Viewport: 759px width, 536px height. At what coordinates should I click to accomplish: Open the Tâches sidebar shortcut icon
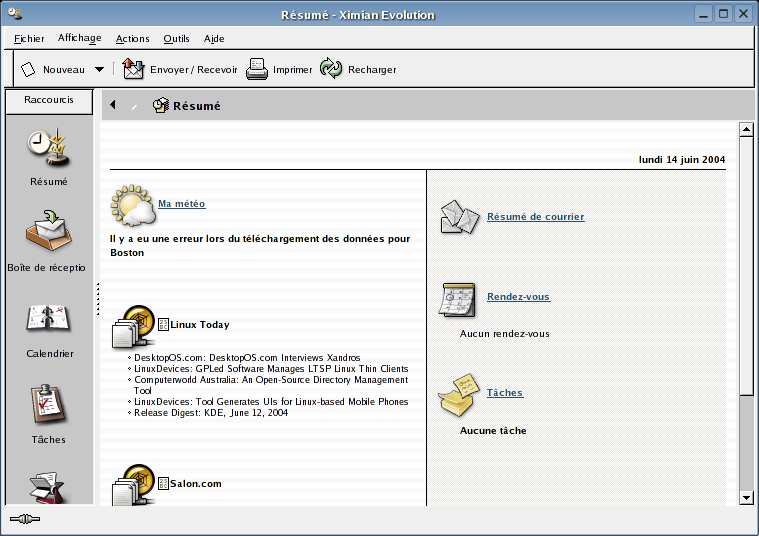(48, 404)
